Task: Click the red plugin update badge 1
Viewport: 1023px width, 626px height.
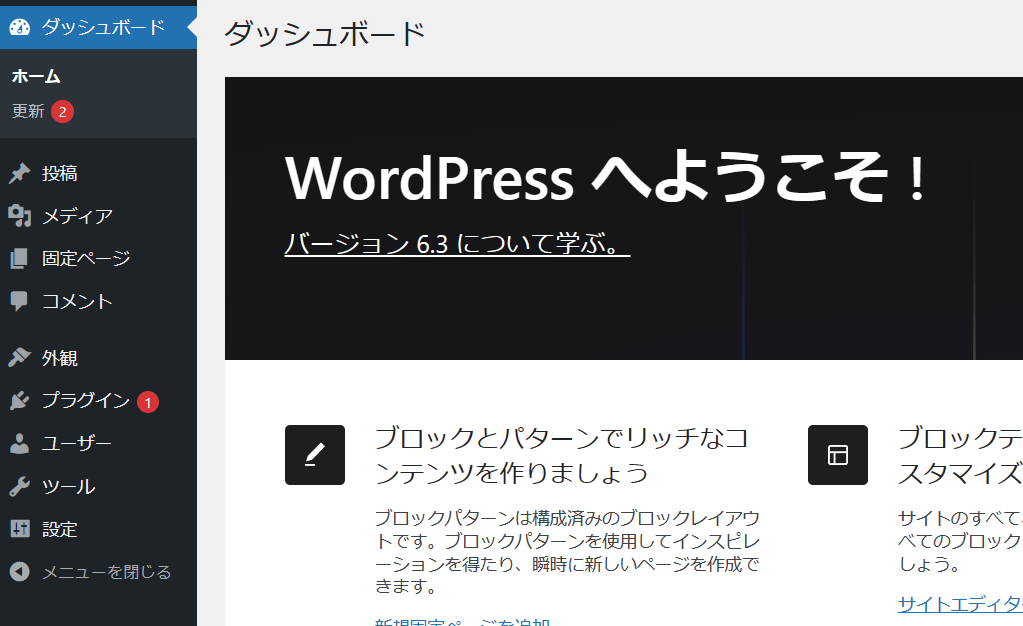Action: point(148,402)
